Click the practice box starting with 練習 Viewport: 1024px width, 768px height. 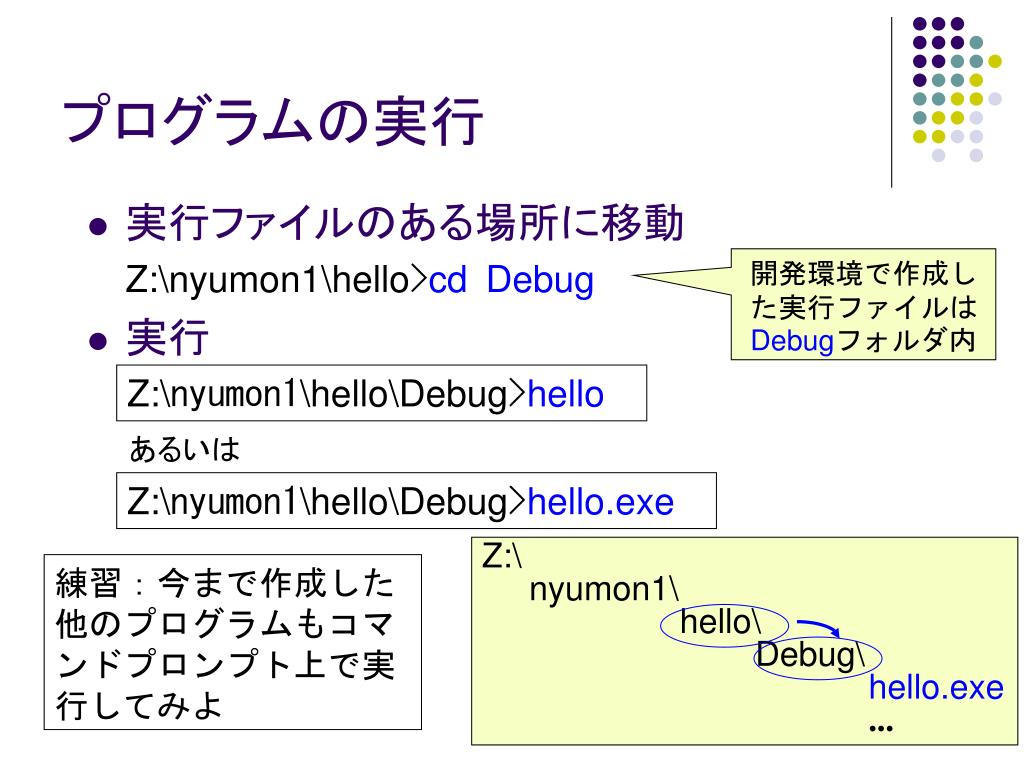click(232, 642)
